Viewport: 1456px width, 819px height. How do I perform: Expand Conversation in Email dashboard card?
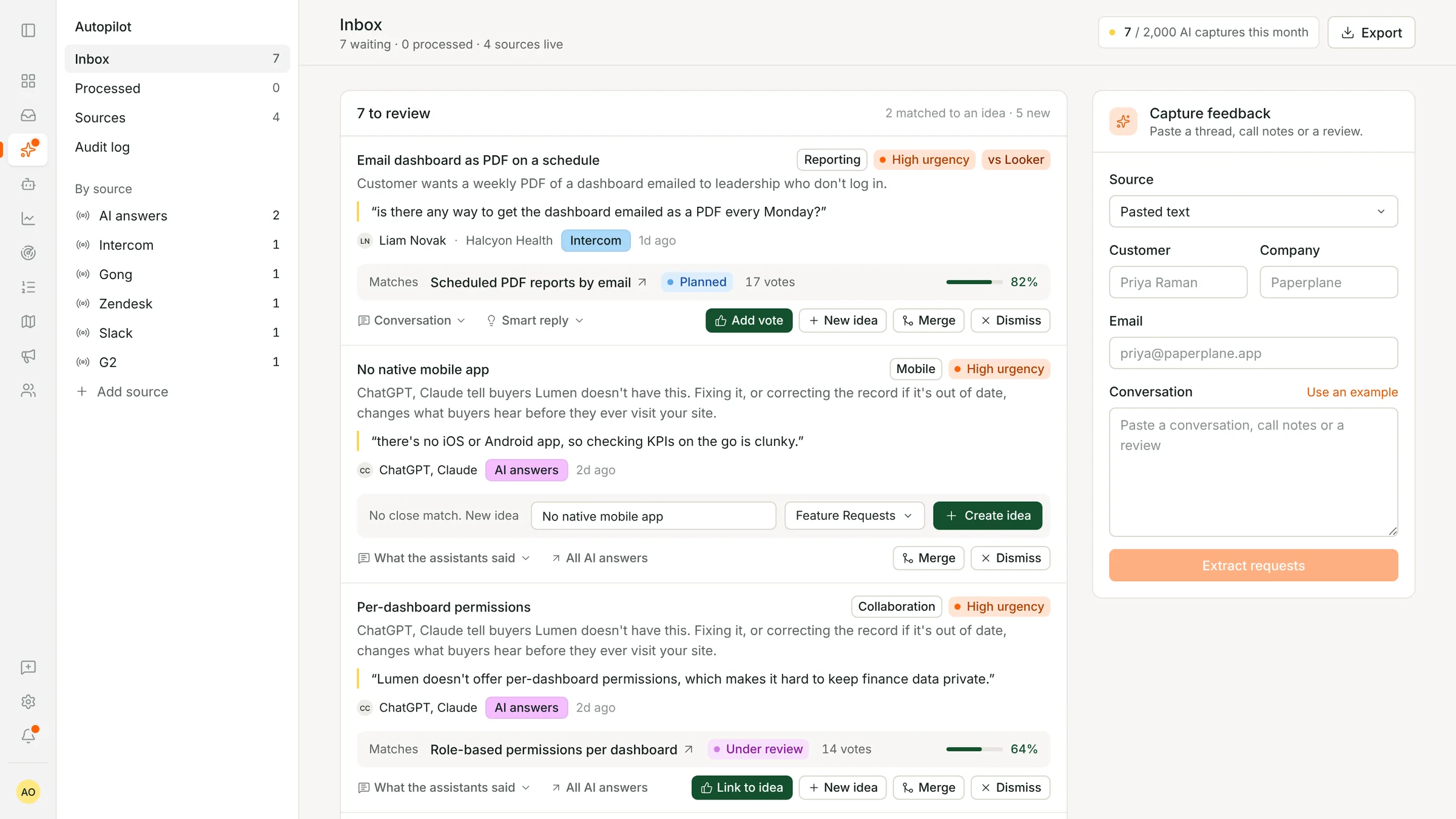(x=411, y=320)
